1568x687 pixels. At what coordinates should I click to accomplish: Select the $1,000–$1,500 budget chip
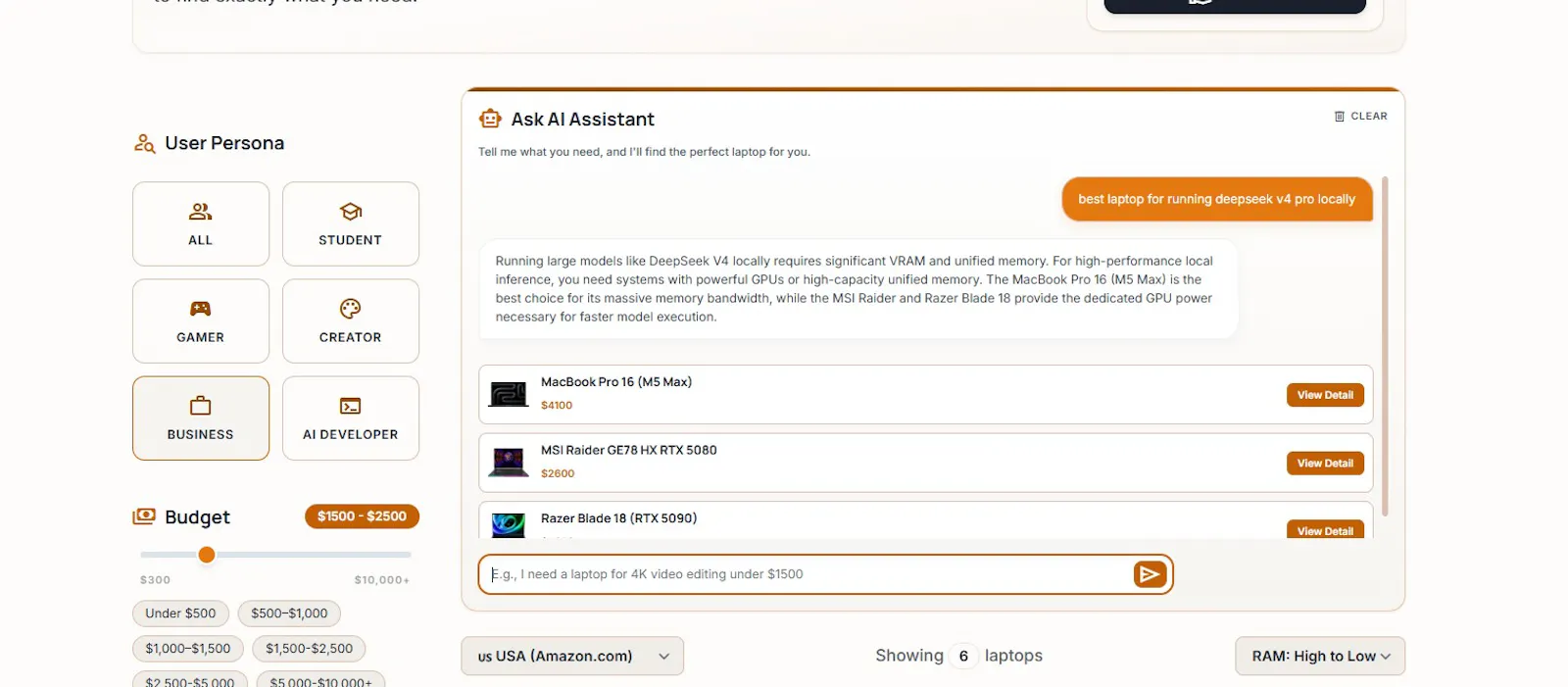click(x=188, y=649)
